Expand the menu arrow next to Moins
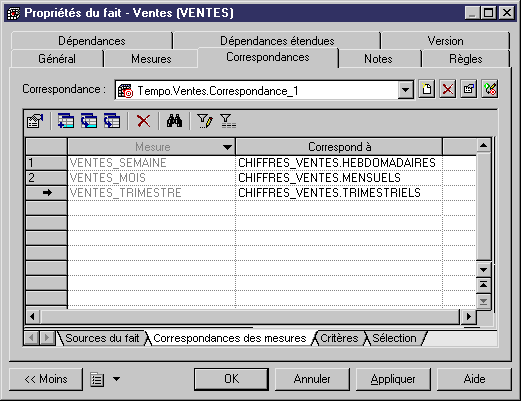Screen dimensions: 521x401 (116, 379)
